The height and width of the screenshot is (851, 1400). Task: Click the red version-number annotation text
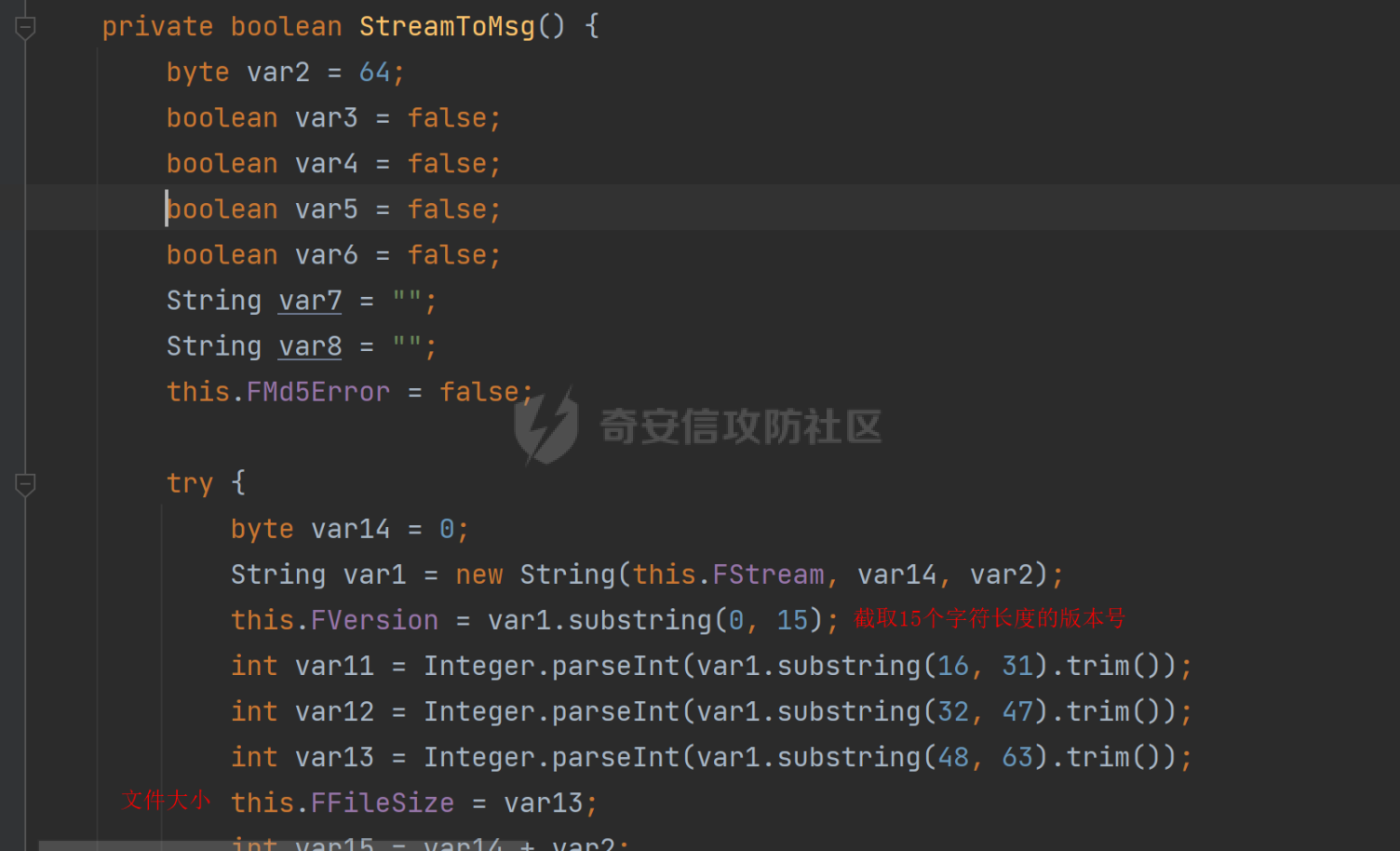pyautogui.click(x=989, y=618)
